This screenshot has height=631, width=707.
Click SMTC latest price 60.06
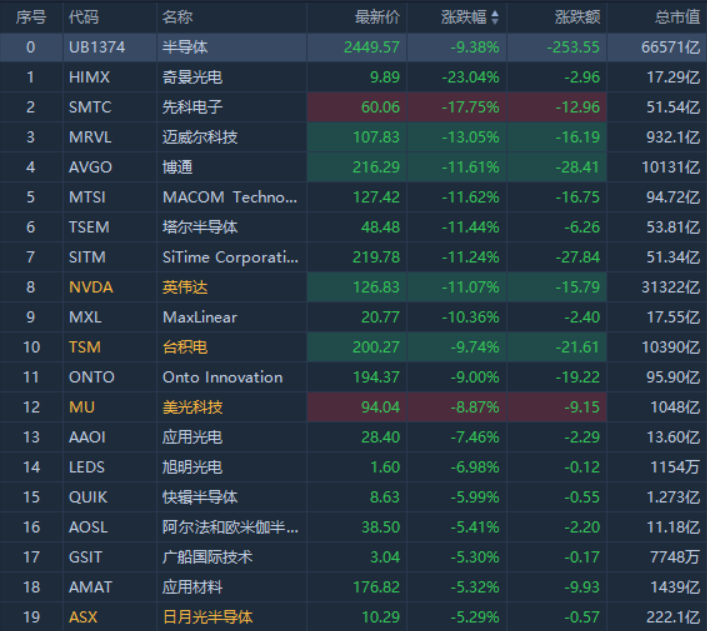point(380,107)
